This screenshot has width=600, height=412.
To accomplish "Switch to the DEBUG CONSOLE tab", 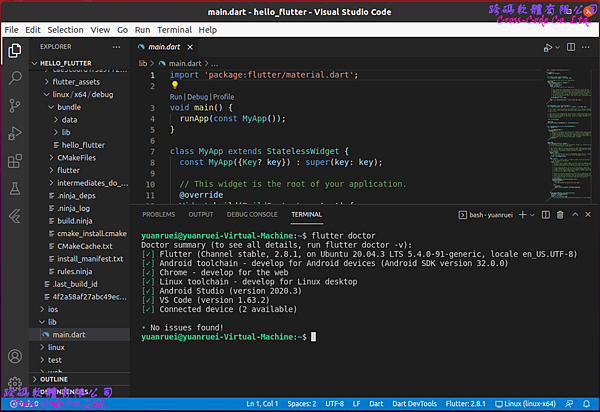I will (252, 214).
